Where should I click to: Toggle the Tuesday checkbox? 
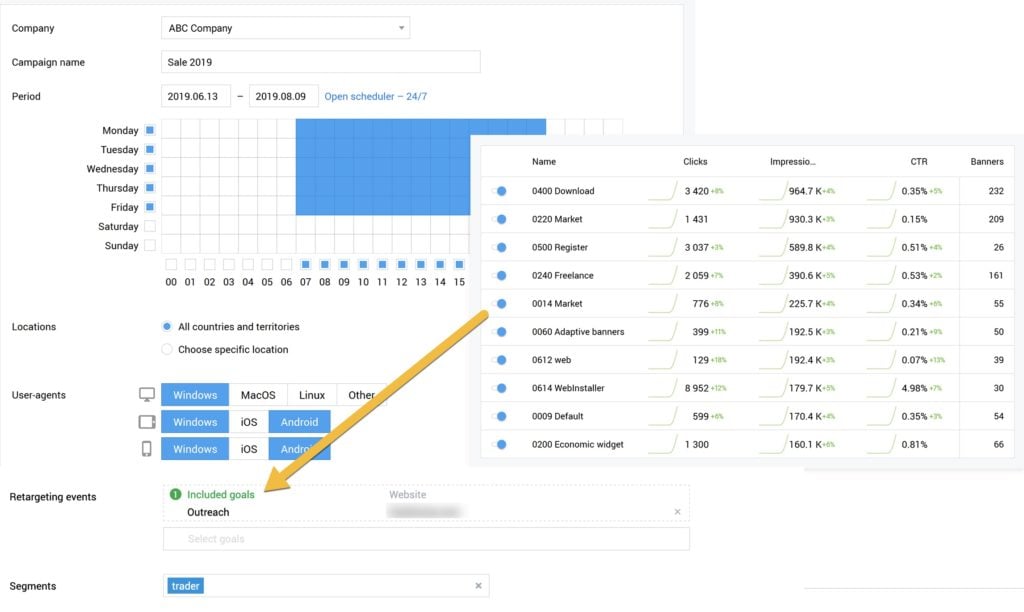pyautogui.click(x=150, y=150)
